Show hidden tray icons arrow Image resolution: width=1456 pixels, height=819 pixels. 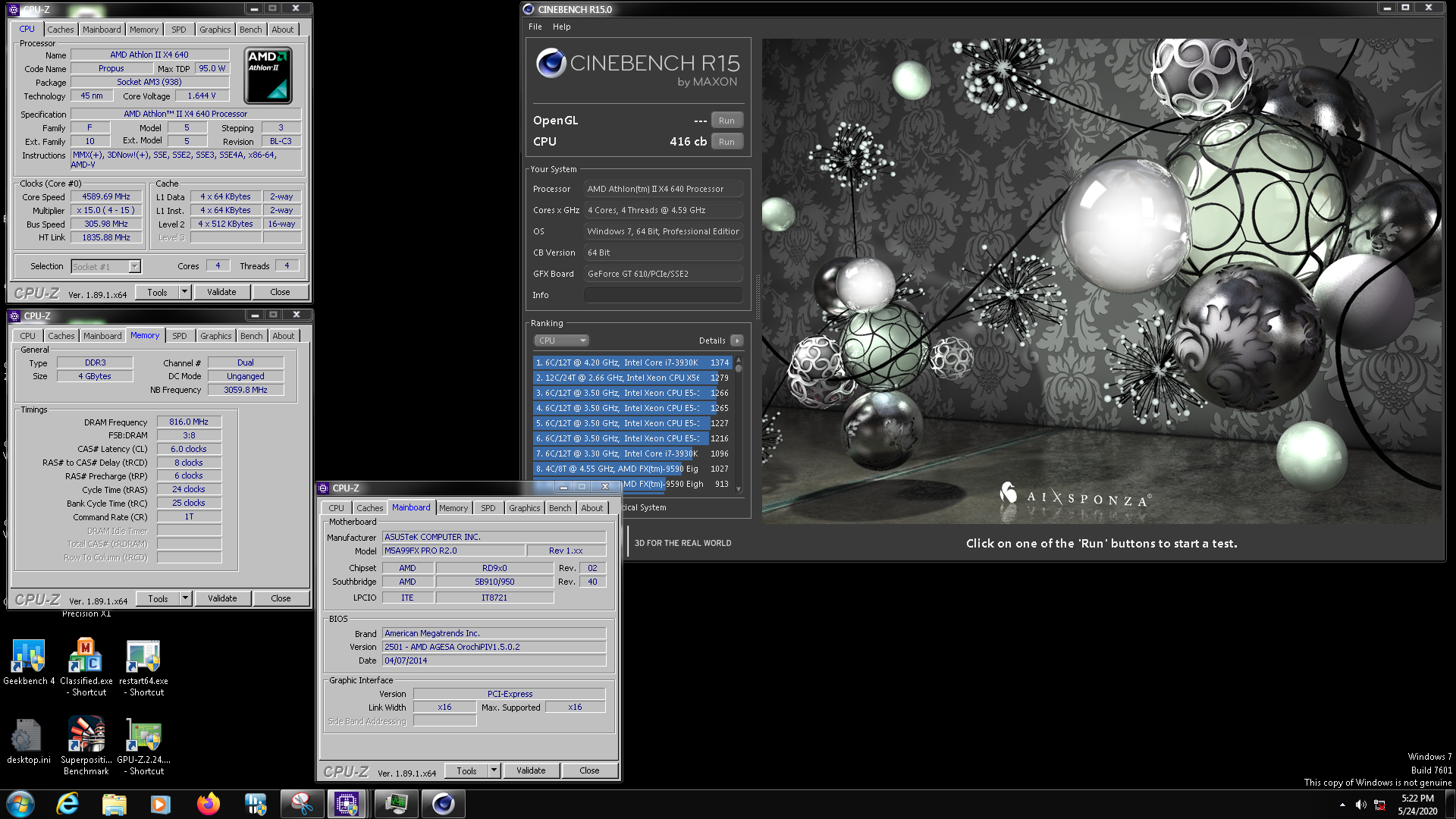coord(1342,805)
